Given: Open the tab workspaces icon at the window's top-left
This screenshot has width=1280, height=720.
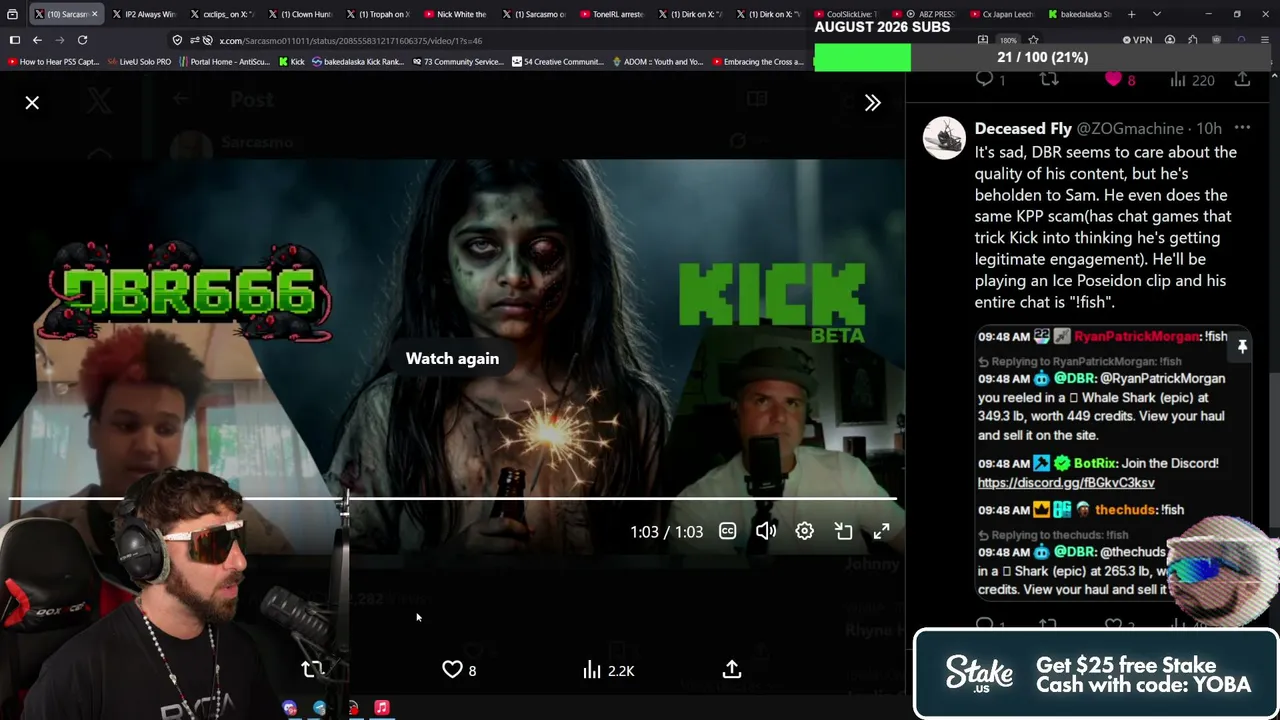Looking at the screenshot, I should click(x=12, y=14).
